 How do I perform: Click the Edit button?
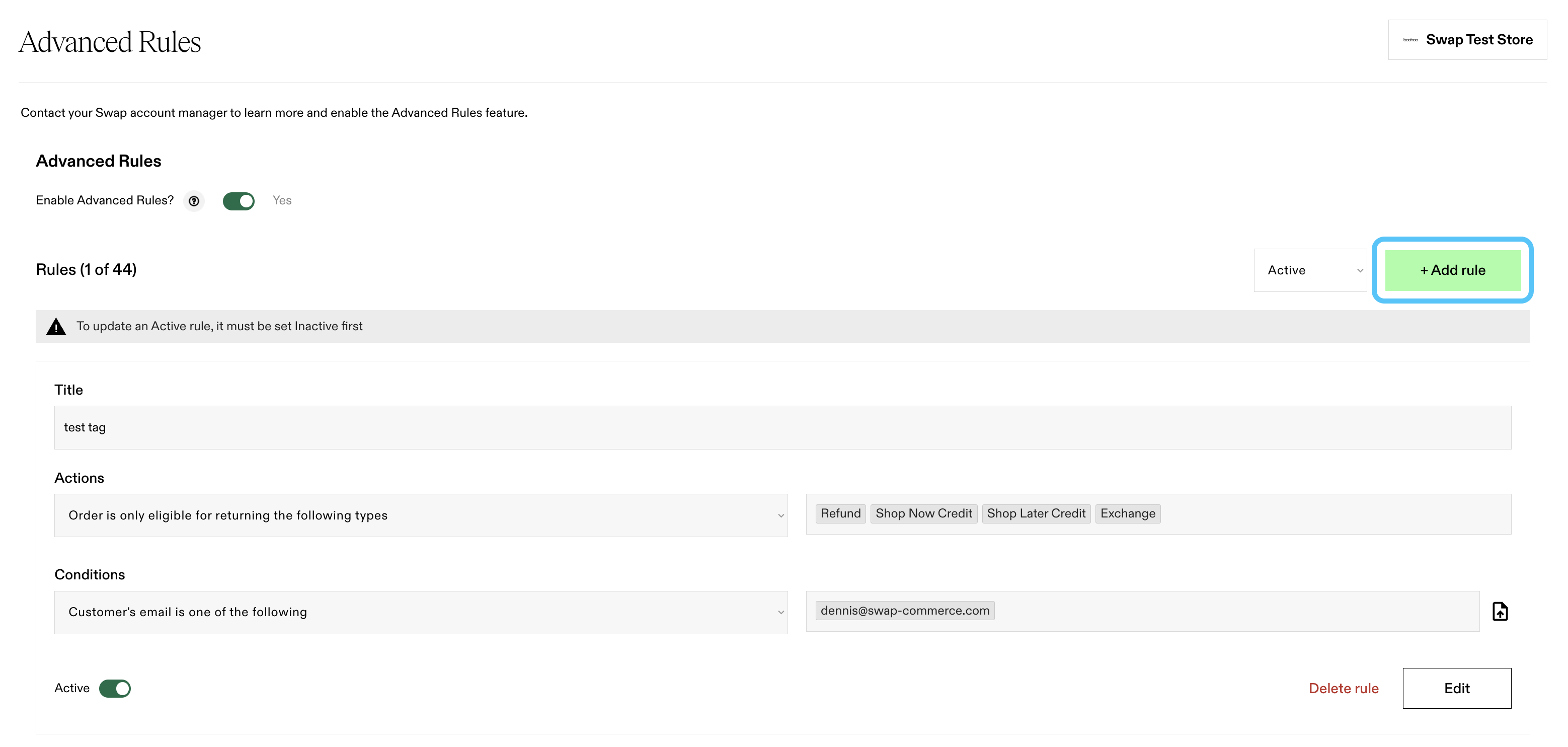pos(1457,688)
